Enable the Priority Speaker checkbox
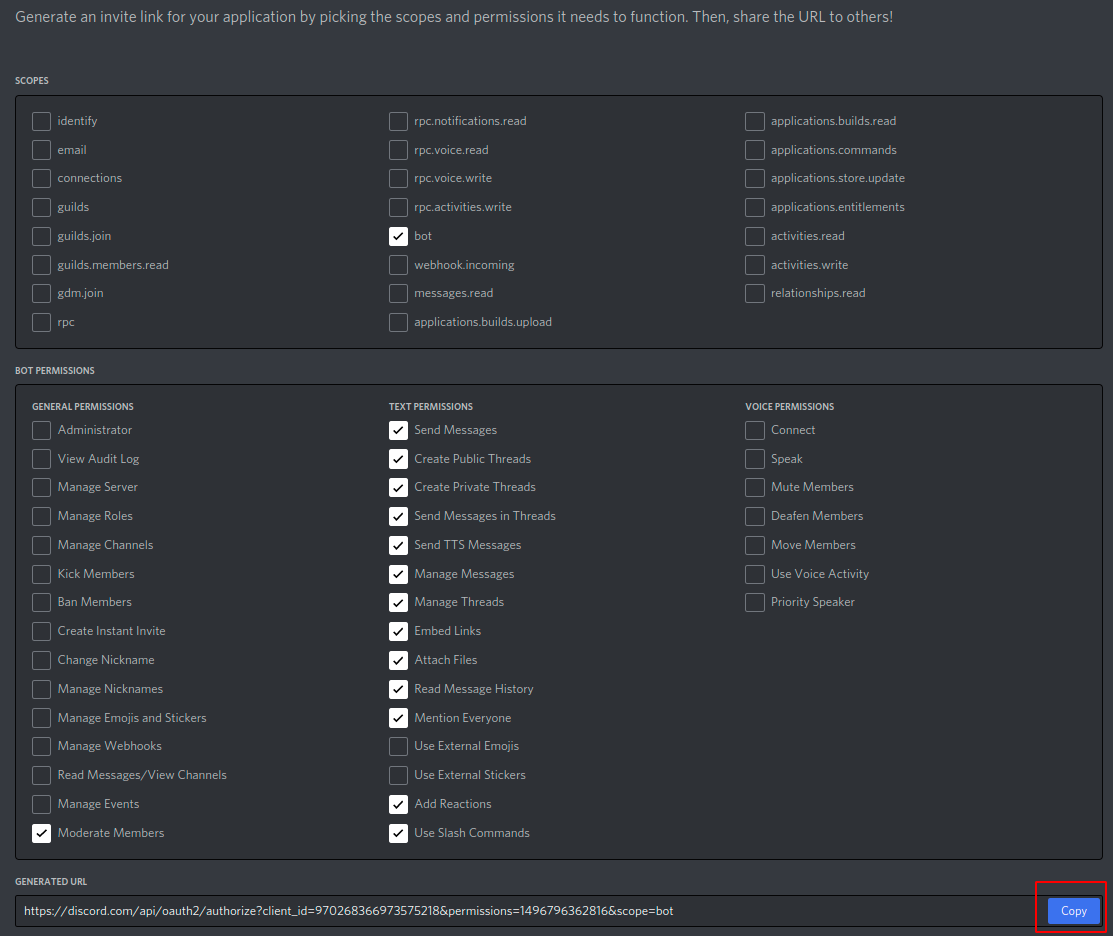 coord(754,602)
